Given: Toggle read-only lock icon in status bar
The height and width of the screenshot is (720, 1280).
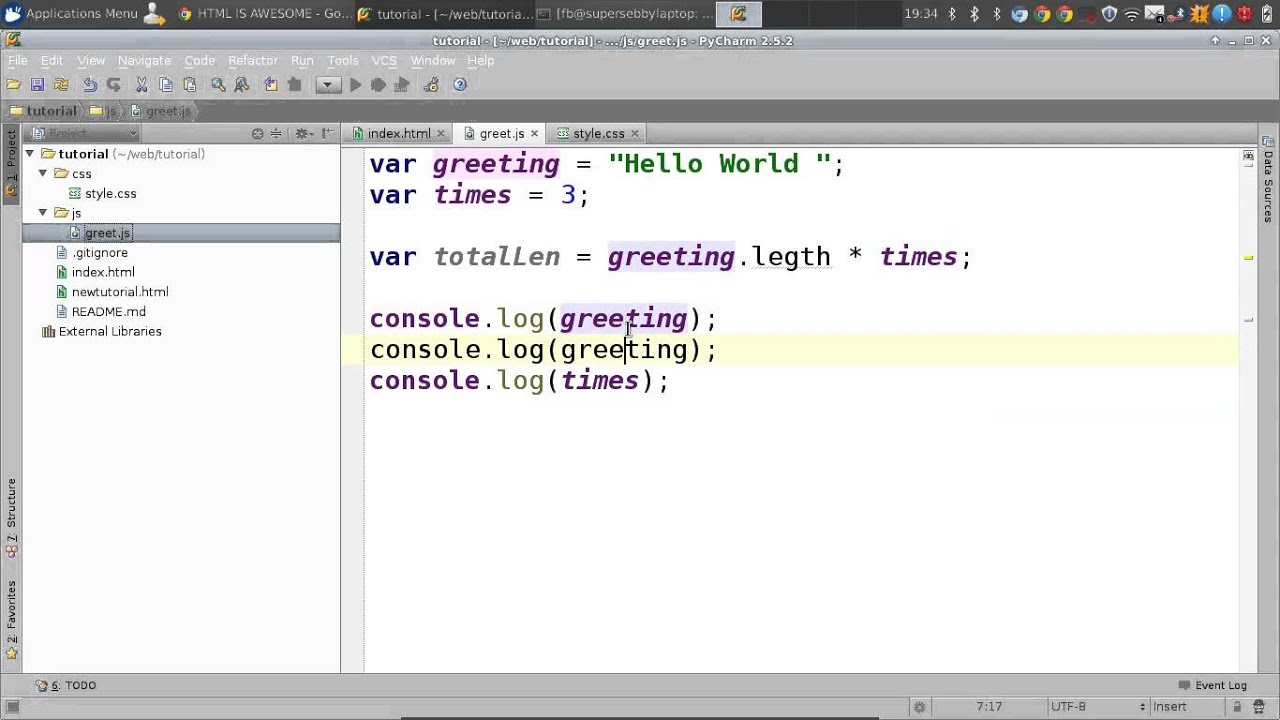Looking at the screenshot, I should 1237,707.
